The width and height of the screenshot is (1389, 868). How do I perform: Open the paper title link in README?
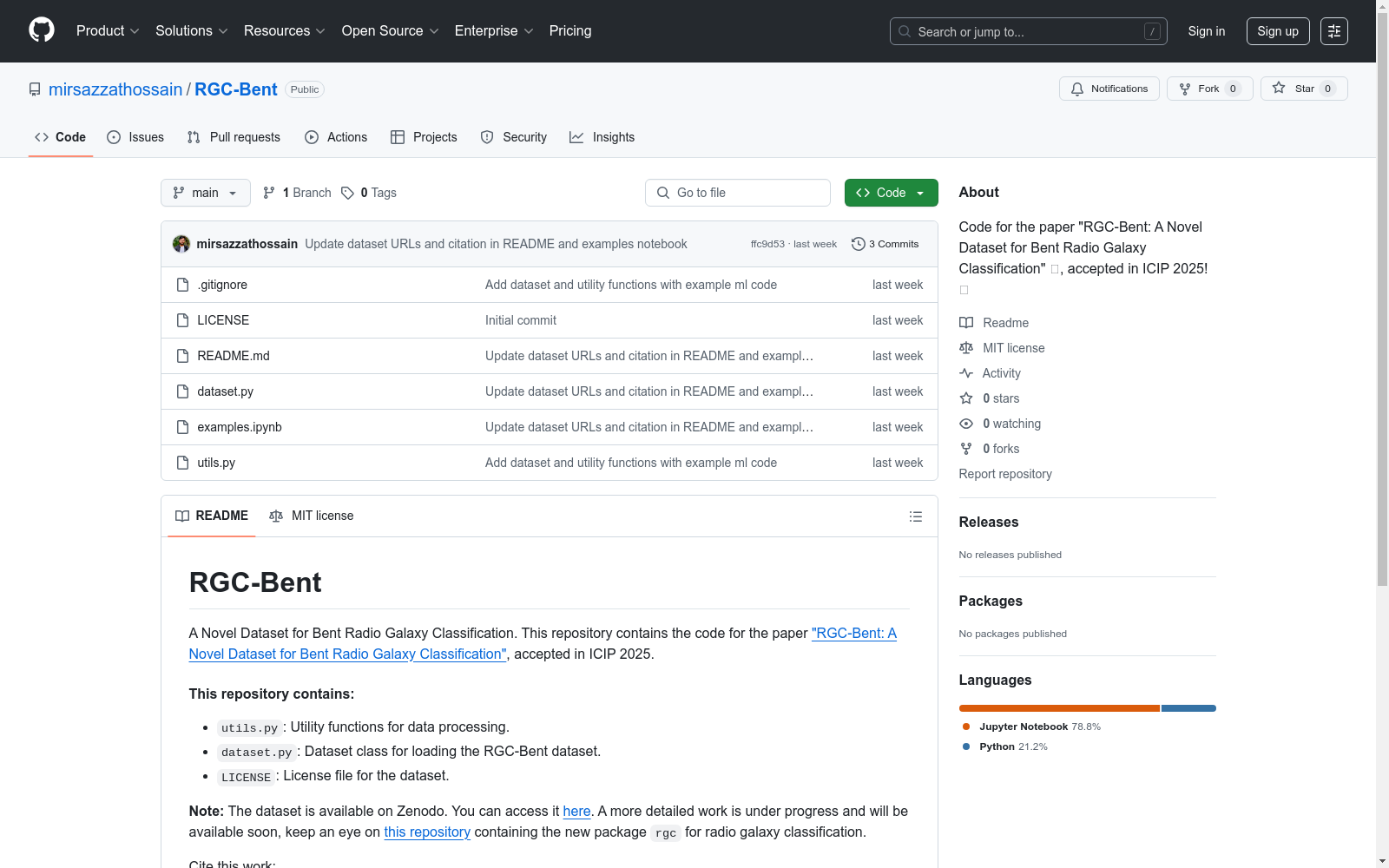coord(543,643)
